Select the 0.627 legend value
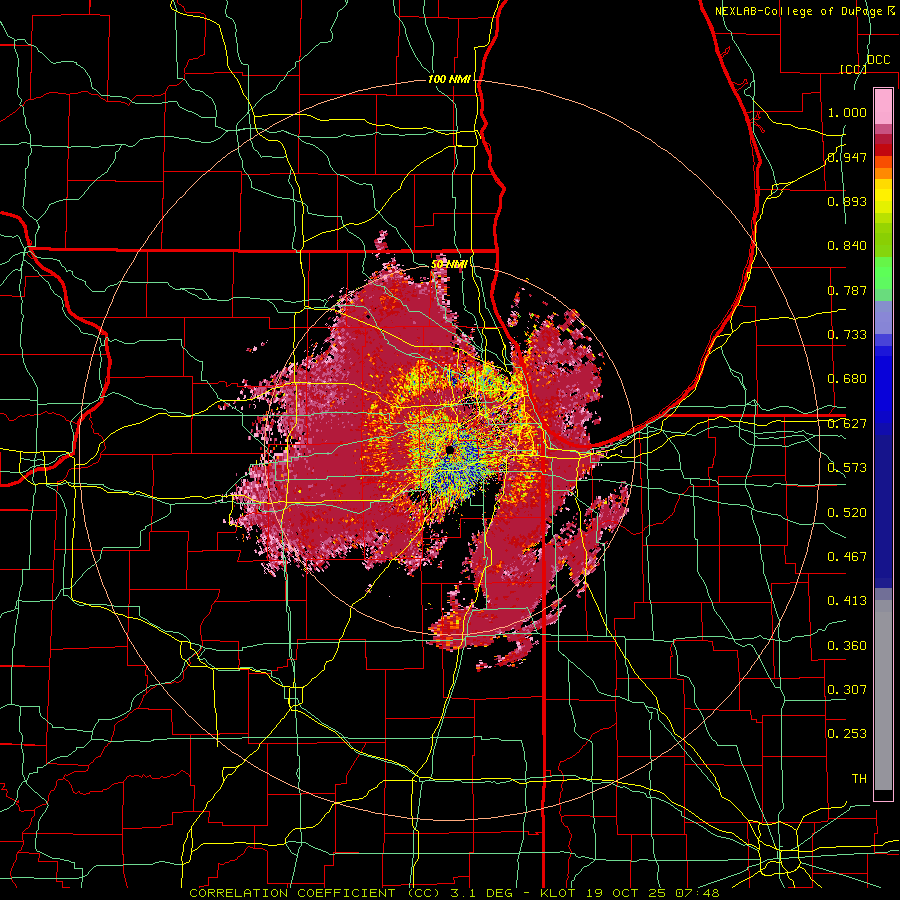Image resolution: width=900 pixels, height=900 pixels. tap(847, 424)
